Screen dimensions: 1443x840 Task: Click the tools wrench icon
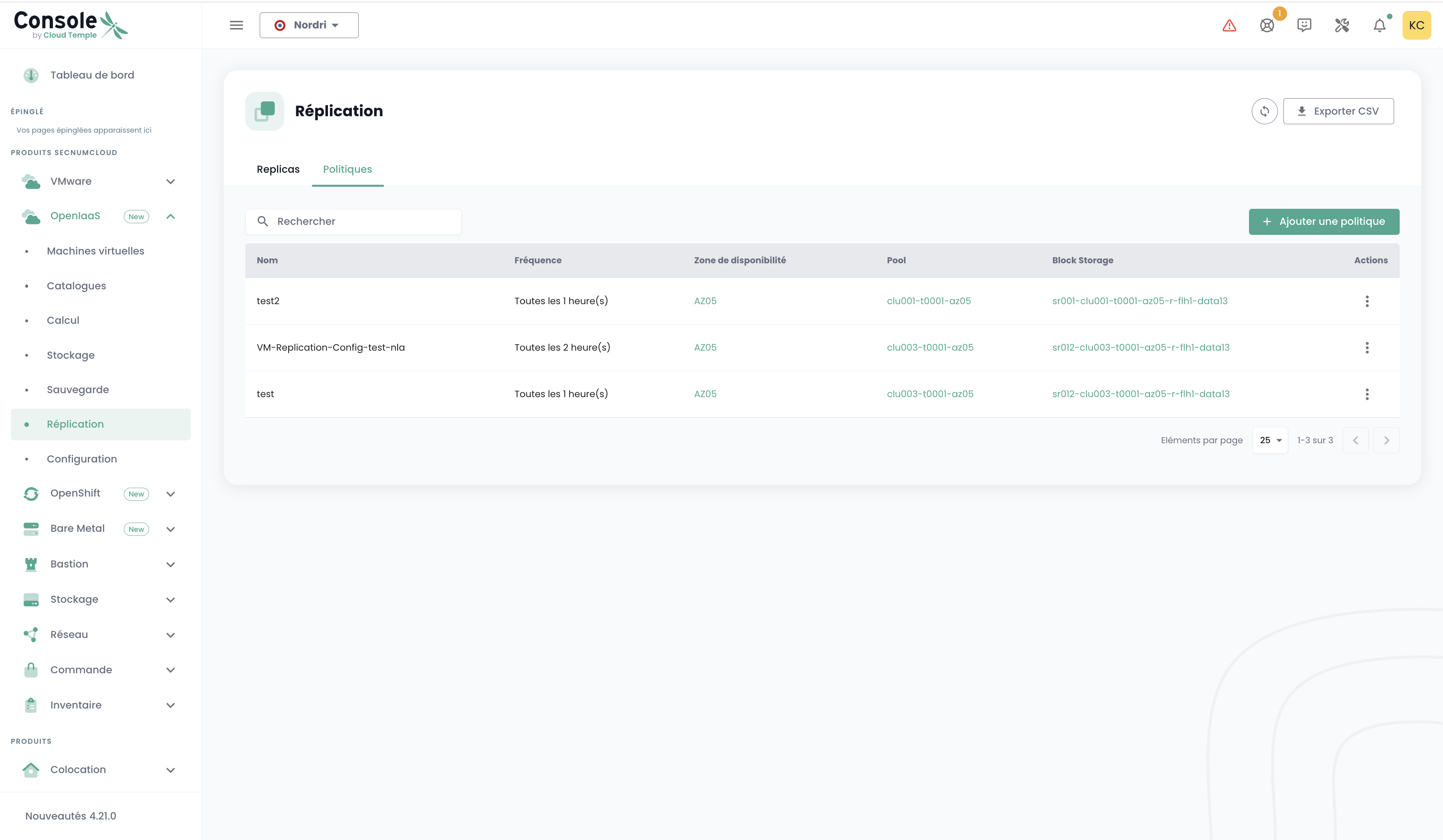click(x=1342, y=25)
